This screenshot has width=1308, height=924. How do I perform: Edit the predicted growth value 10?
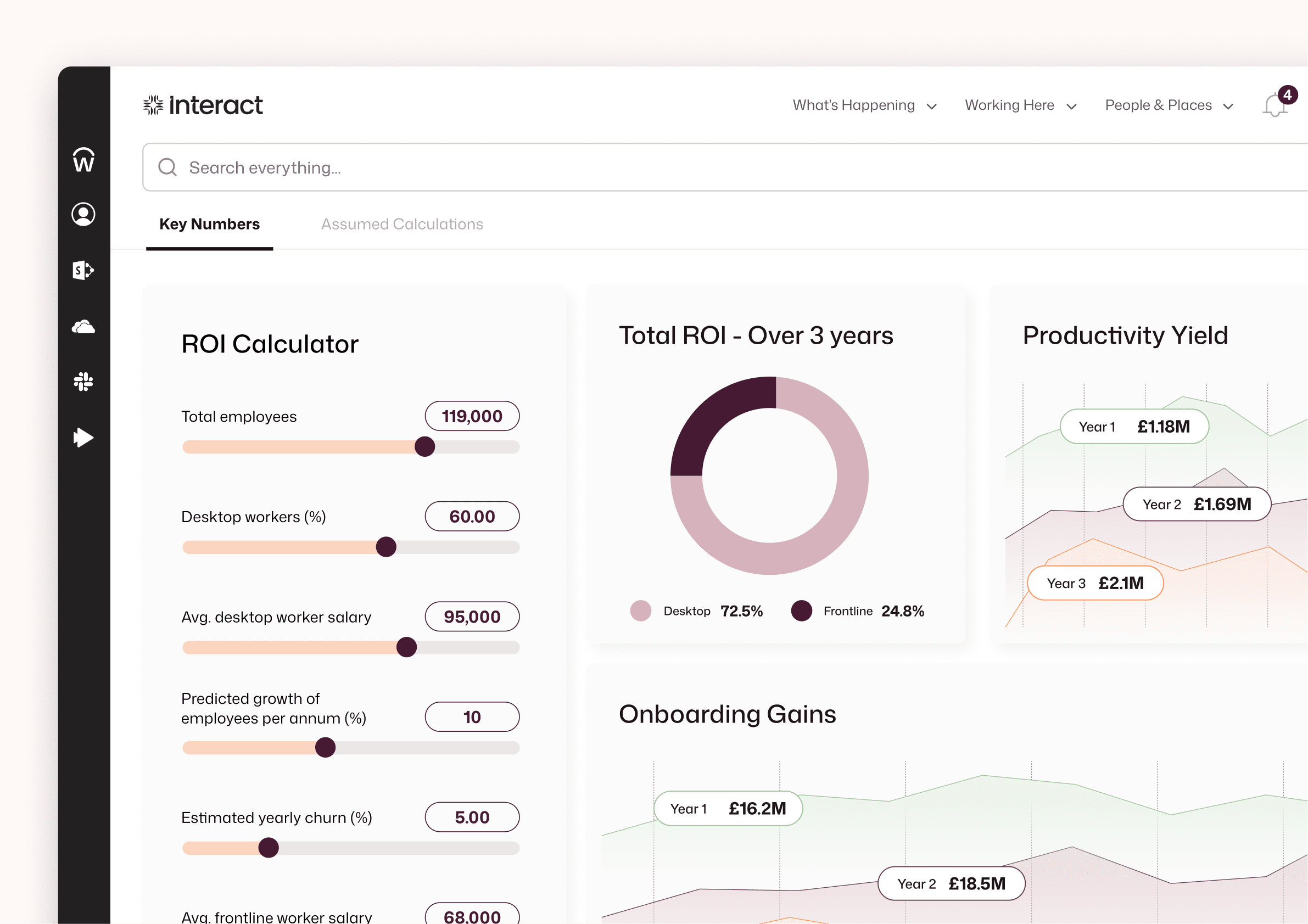point(472,716)
